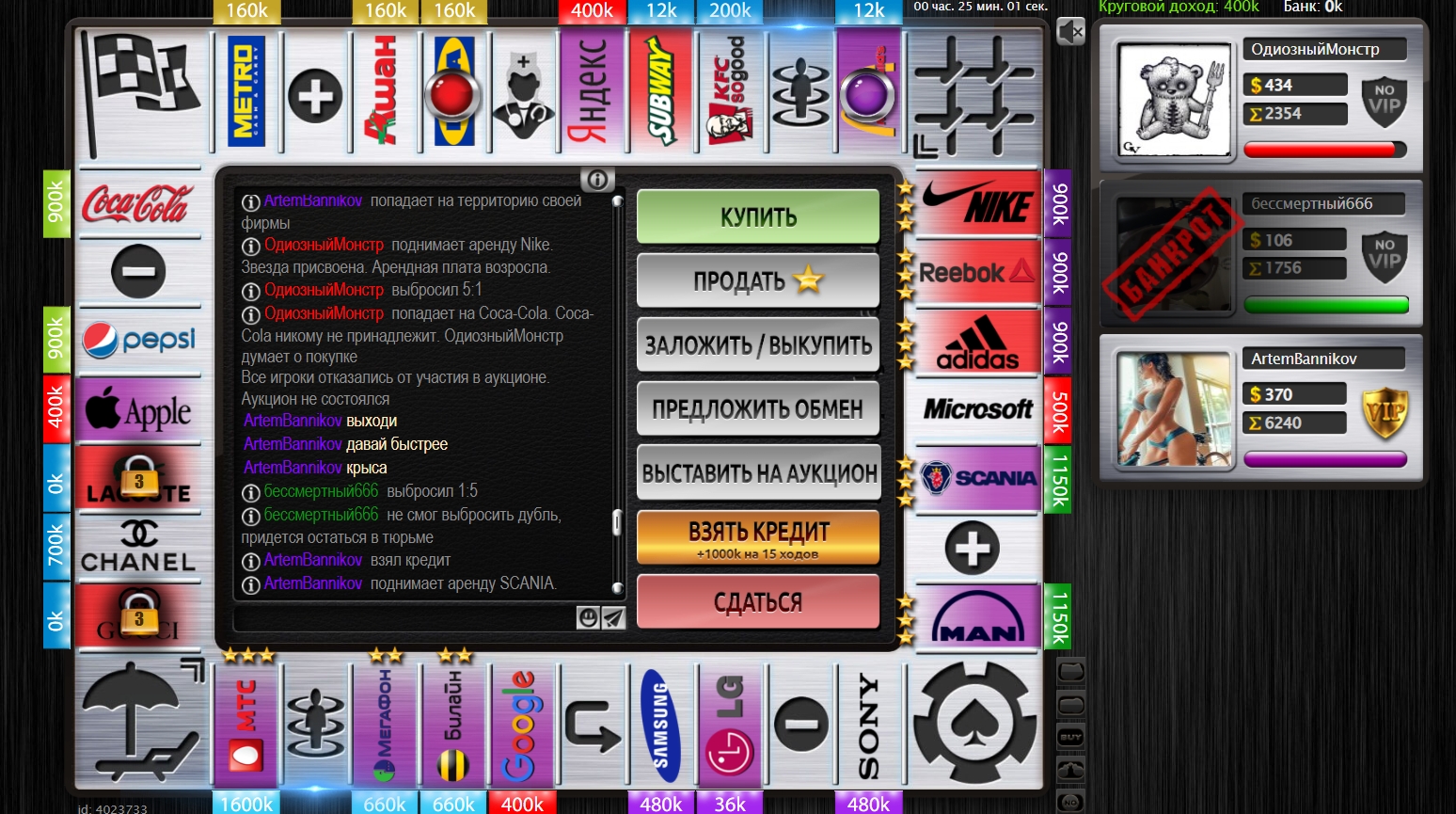Send chat message with paper plane icon
Viewport: 1456px width, 814px height.
pyautogui.click(x=613, y=617)
